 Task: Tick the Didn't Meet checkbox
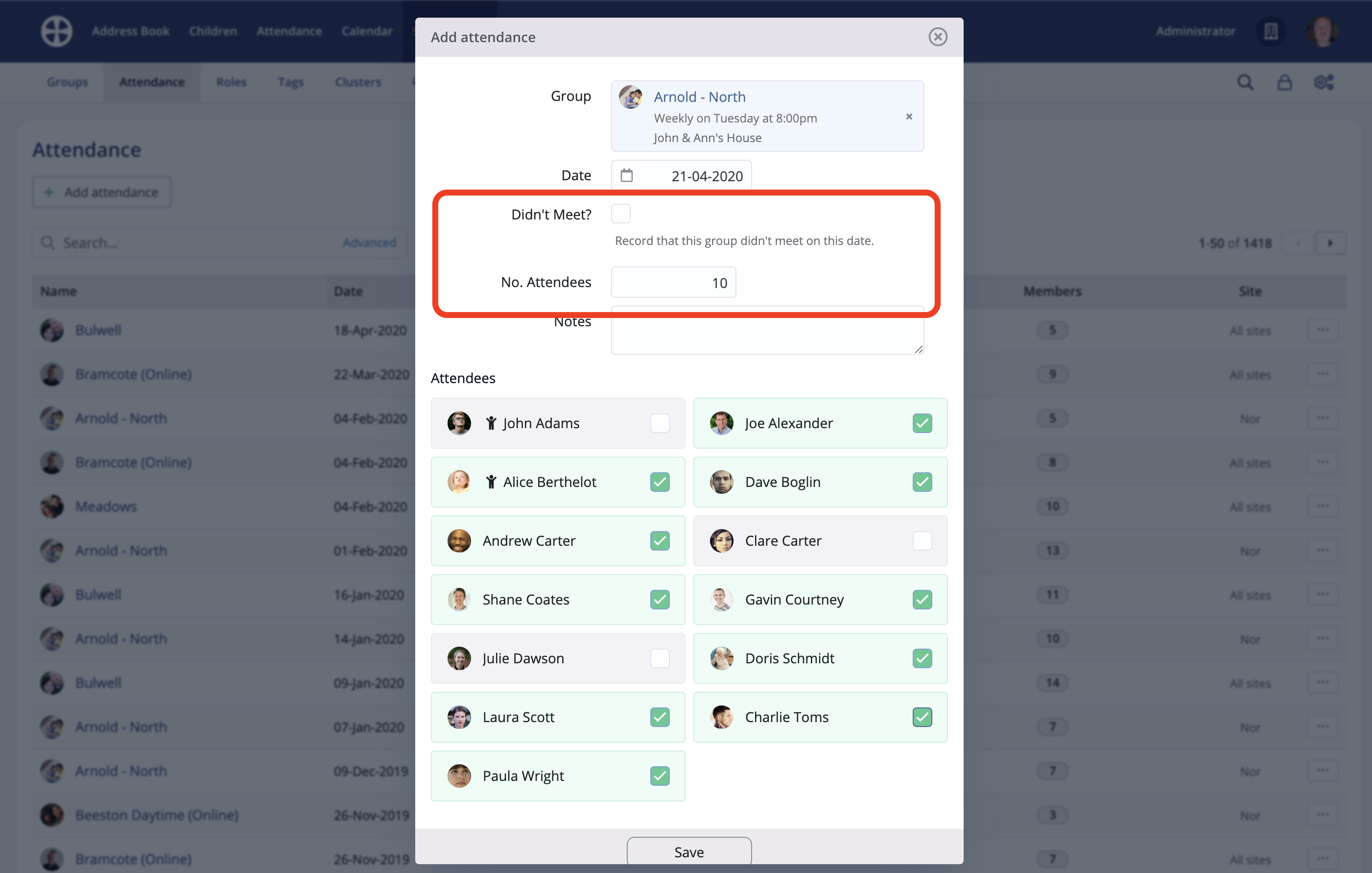point(620,214)
